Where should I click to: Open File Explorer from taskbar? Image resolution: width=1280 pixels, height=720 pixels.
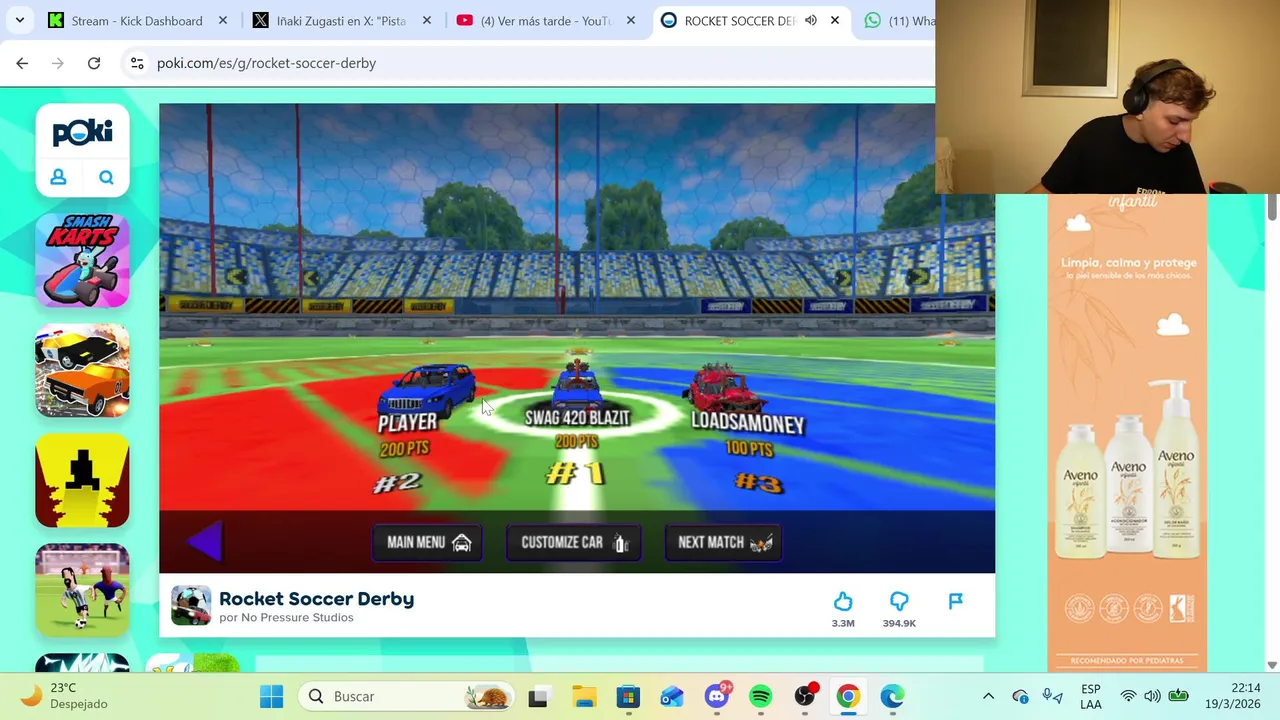(x=584, y=696)
